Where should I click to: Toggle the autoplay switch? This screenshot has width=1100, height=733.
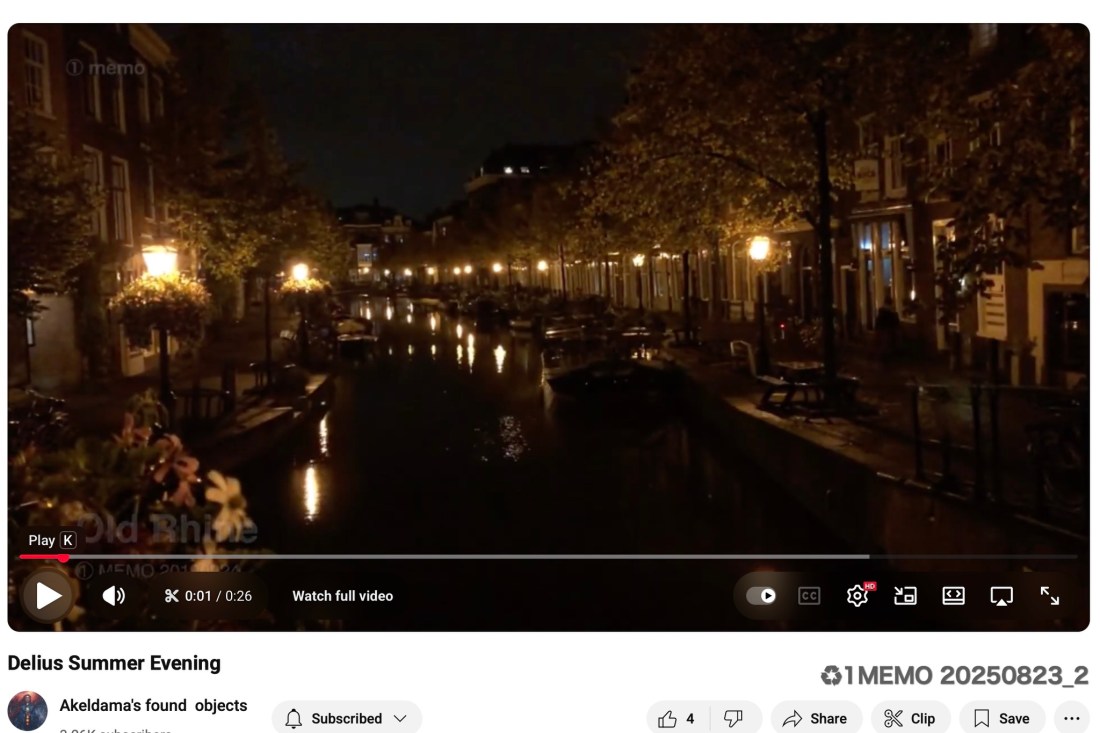pos(761,596)
